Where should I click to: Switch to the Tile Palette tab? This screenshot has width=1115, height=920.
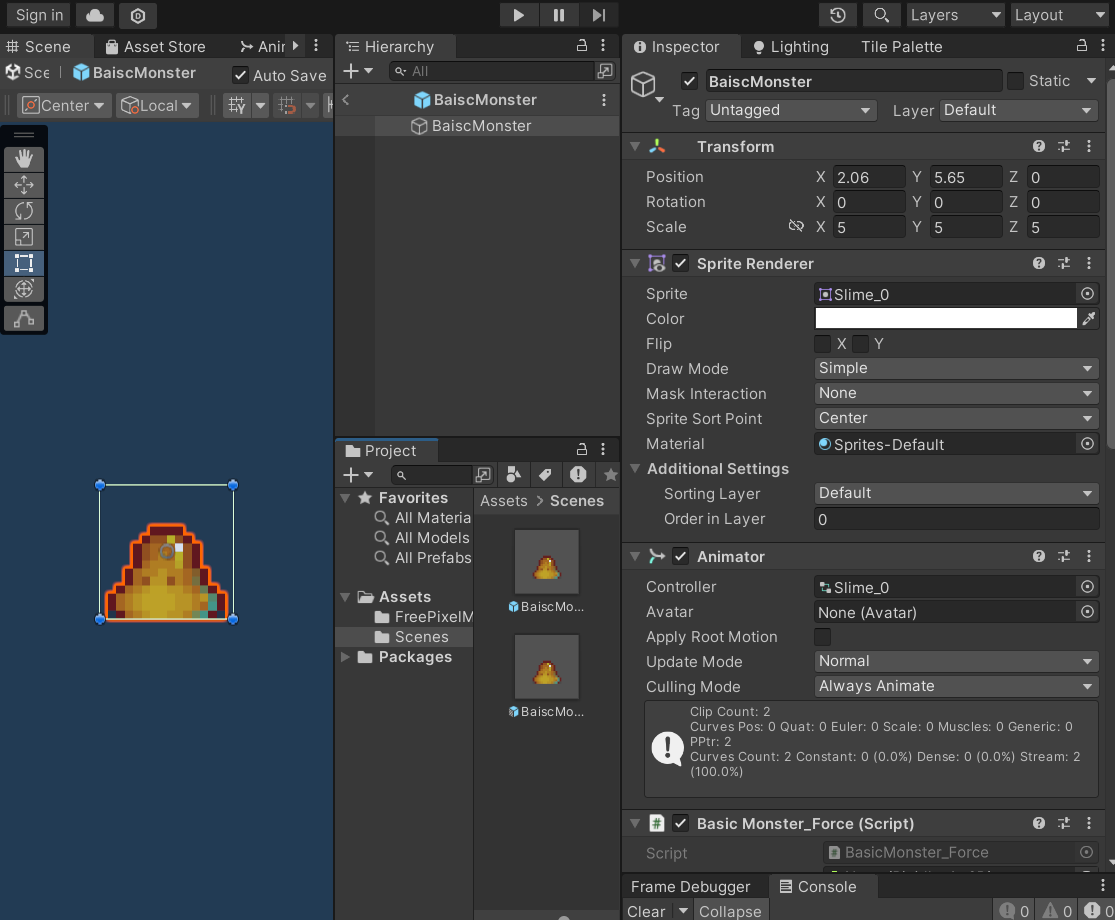click(901, 47)
